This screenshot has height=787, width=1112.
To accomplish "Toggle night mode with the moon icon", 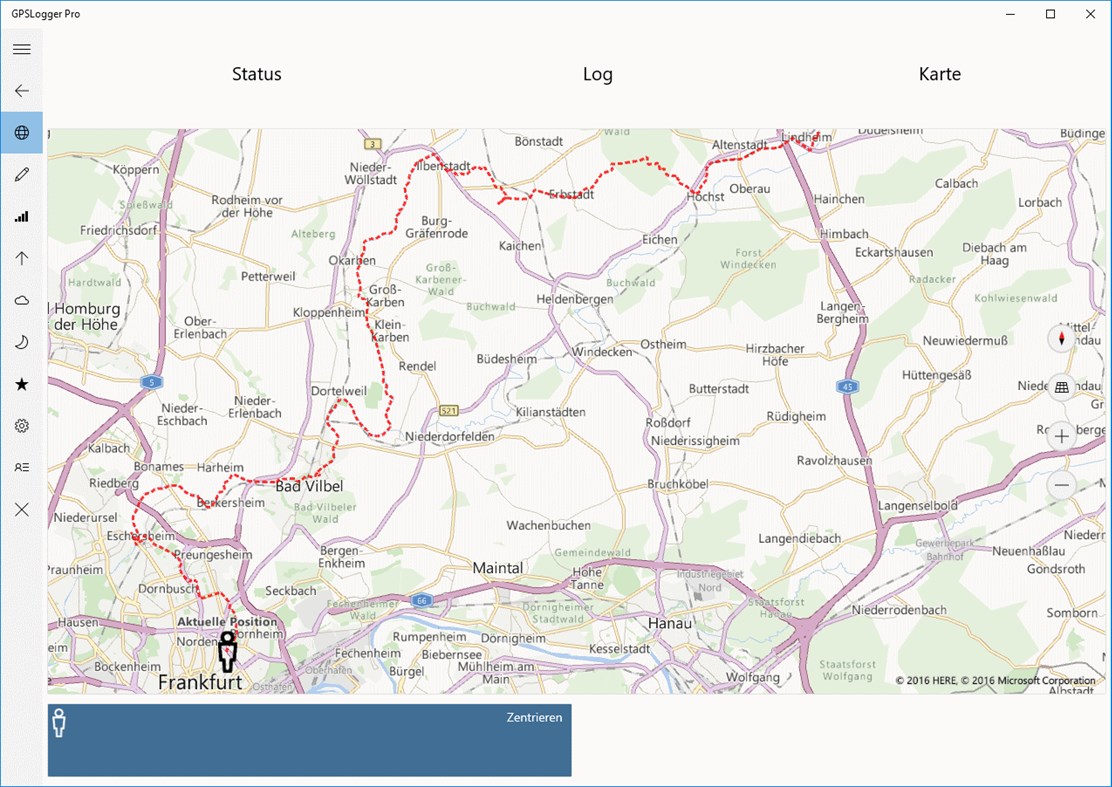I will coord(22,342).
